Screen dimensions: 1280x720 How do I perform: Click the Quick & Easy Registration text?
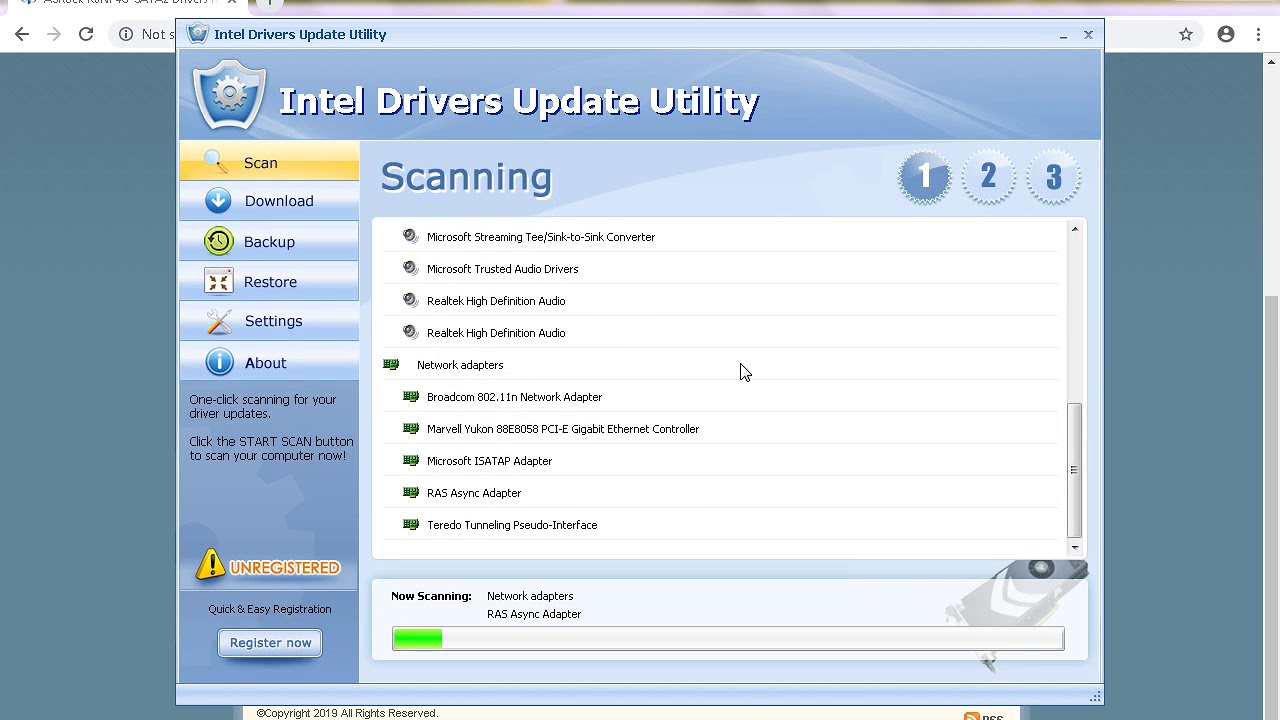click(269, 609)
